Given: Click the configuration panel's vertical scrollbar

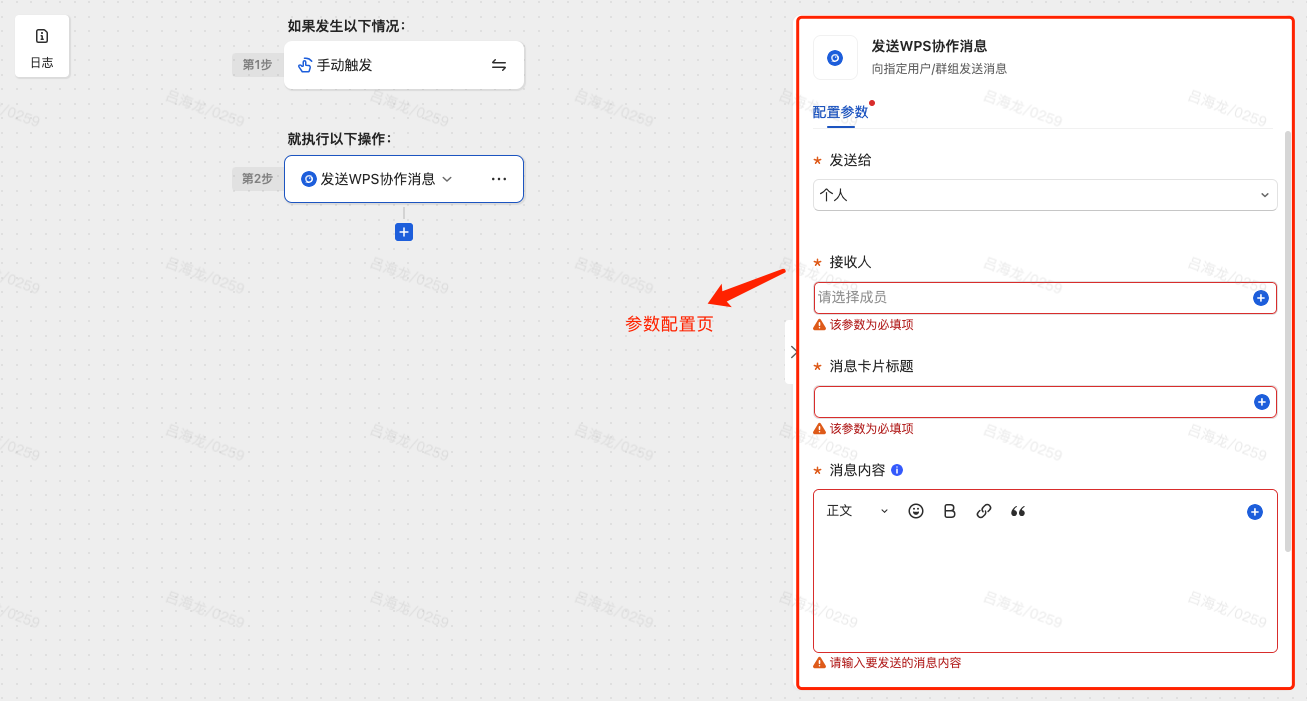Looking at the screenshot, I should click(x=1288, y=340).
